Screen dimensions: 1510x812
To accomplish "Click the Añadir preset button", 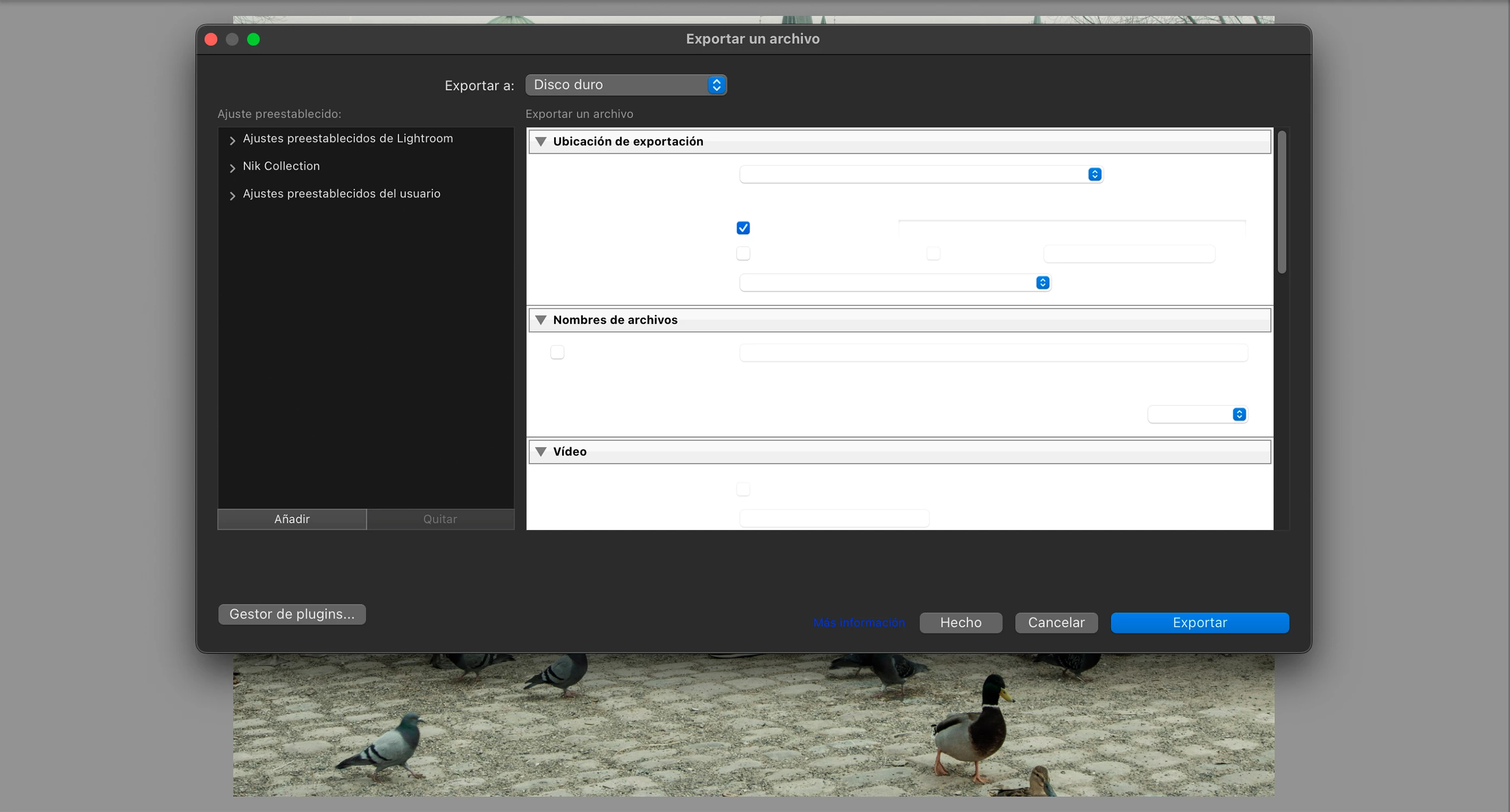I will 292,519.
